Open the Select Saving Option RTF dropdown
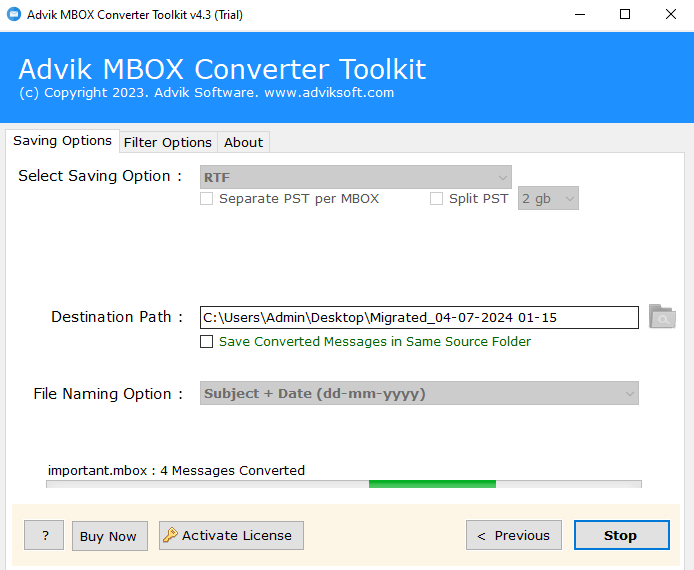This screenshot has height=570, width=694. 356,177
